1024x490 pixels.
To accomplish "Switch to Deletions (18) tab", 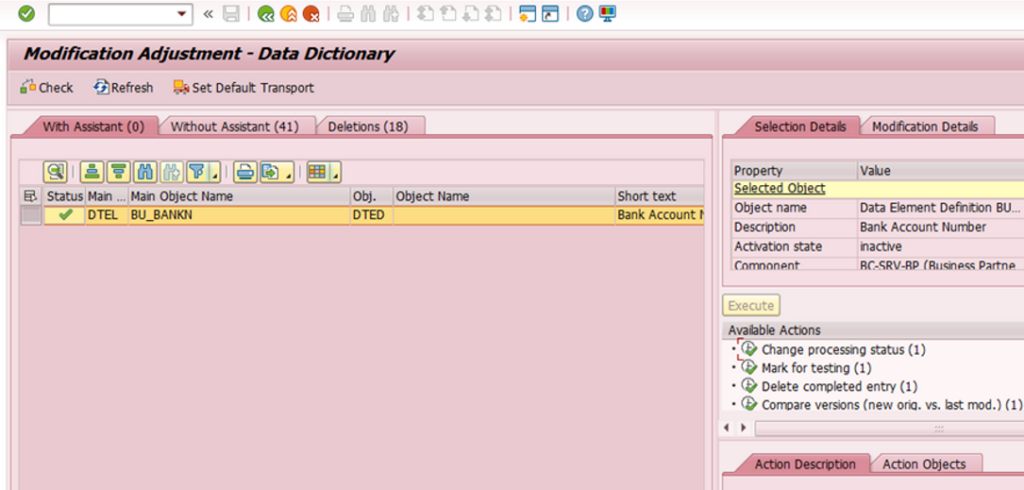I will pos(368,127).
